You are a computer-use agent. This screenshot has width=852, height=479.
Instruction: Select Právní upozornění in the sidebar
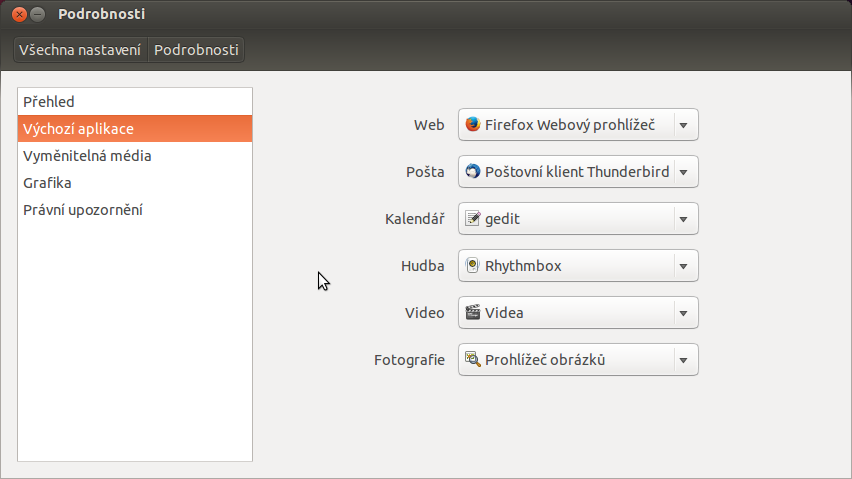[135, 210]
